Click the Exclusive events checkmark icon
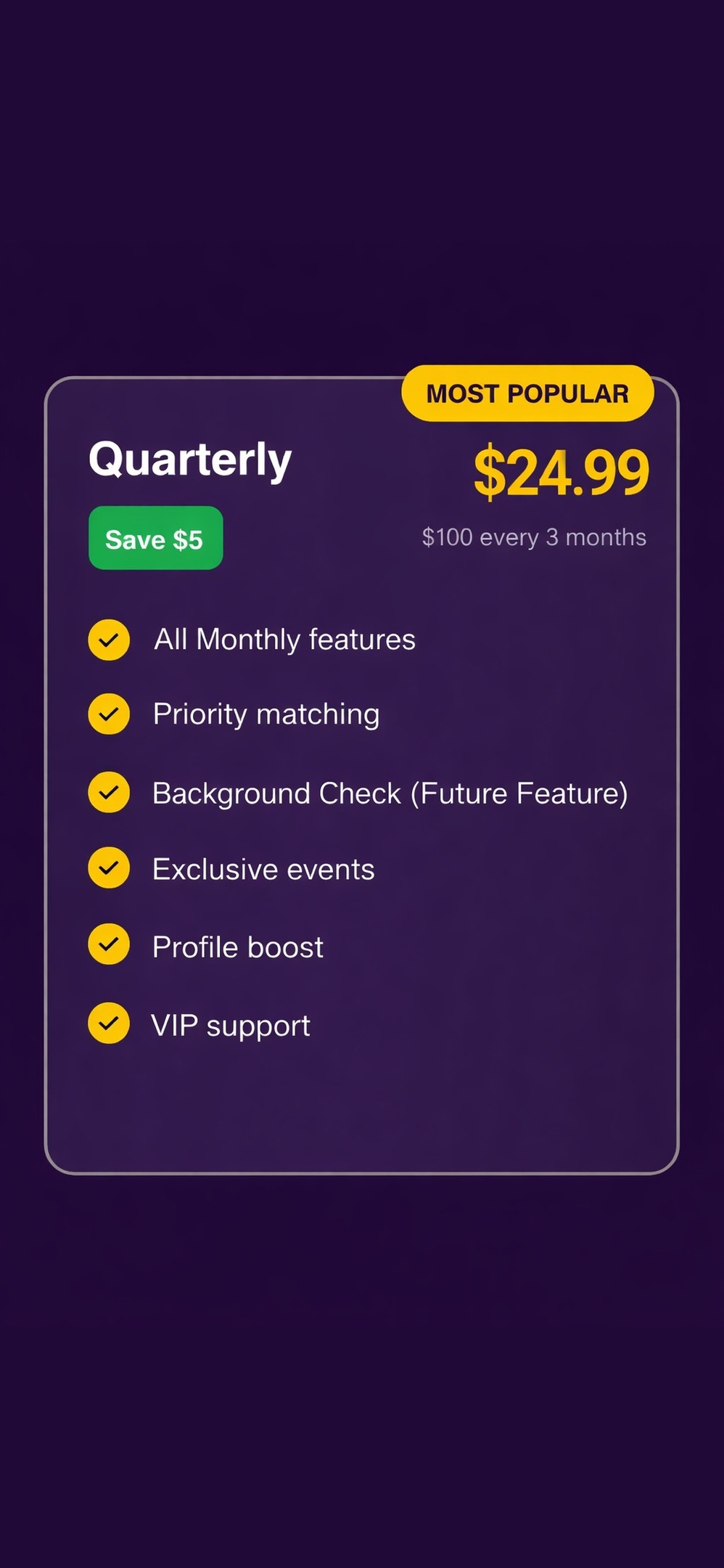Screen dimensions: 724x1568 (x=109, y=867)
